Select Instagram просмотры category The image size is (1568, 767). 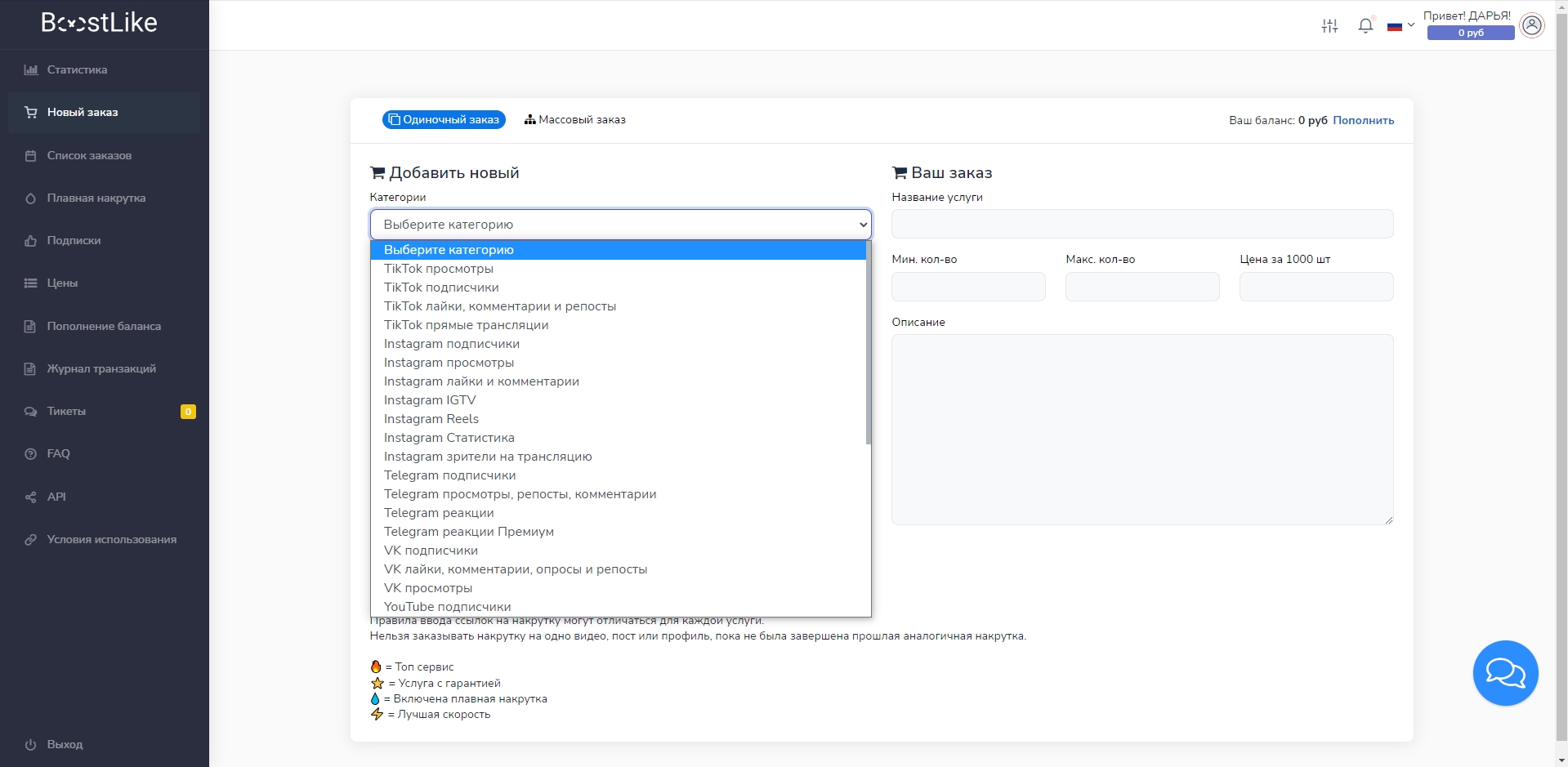[618, 363]
